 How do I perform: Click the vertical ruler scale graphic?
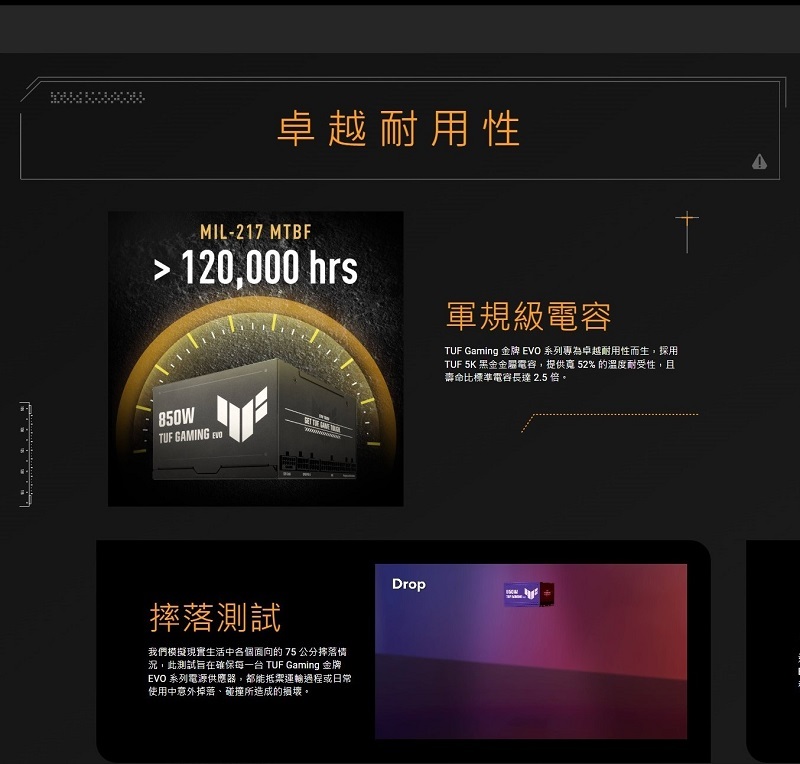click(25, 454)
